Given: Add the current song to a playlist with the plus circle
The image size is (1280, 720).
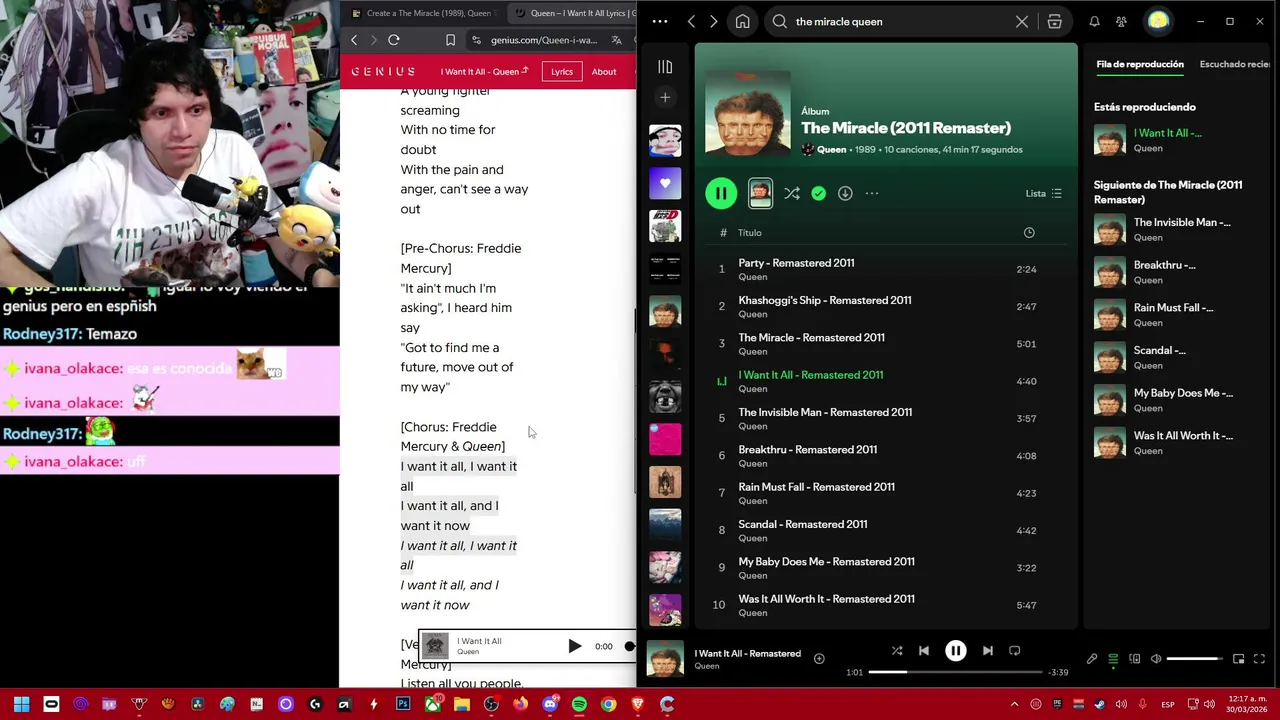Looking at the screenshot, I should click(819, 658).
